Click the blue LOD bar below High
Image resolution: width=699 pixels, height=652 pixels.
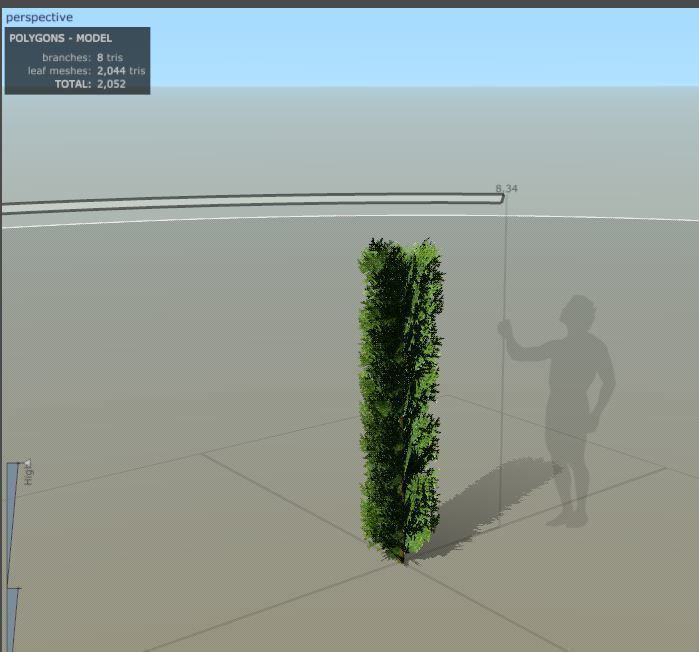pyautogui.click(x=11, y=619)
